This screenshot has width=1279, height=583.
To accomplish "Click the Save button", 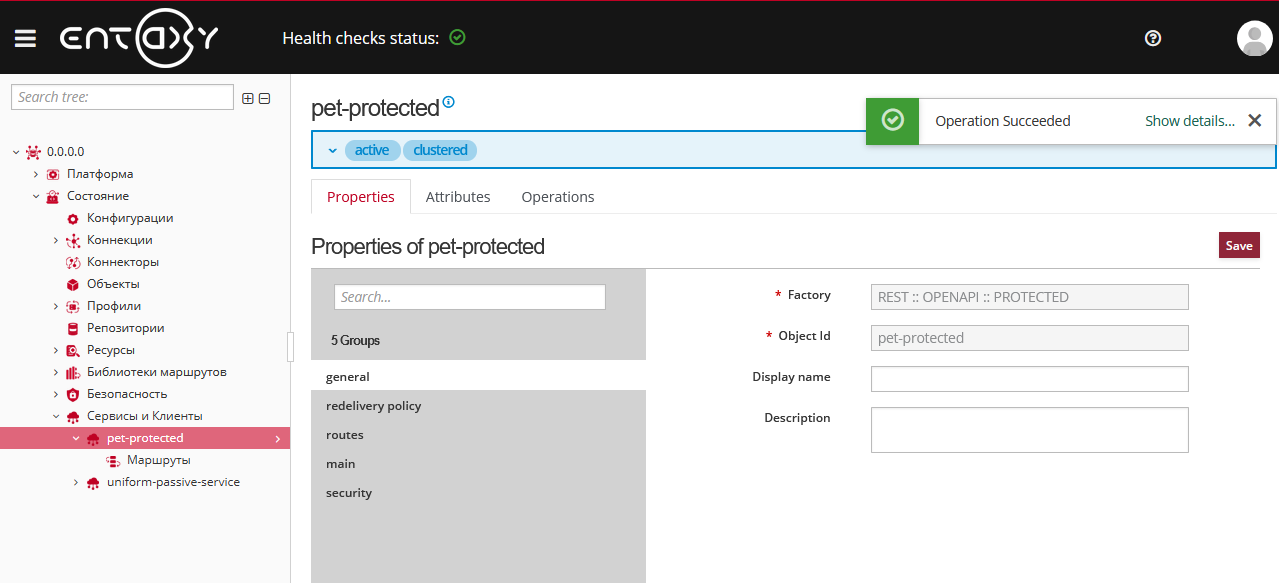I will 1239,245.
